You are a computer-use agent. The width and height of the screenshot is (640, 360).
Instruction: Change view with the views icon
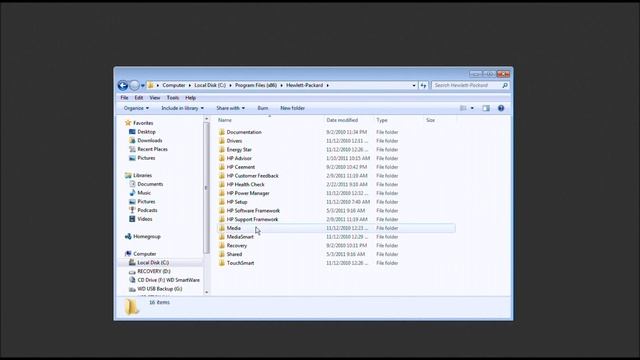click(x=463, y=108)
